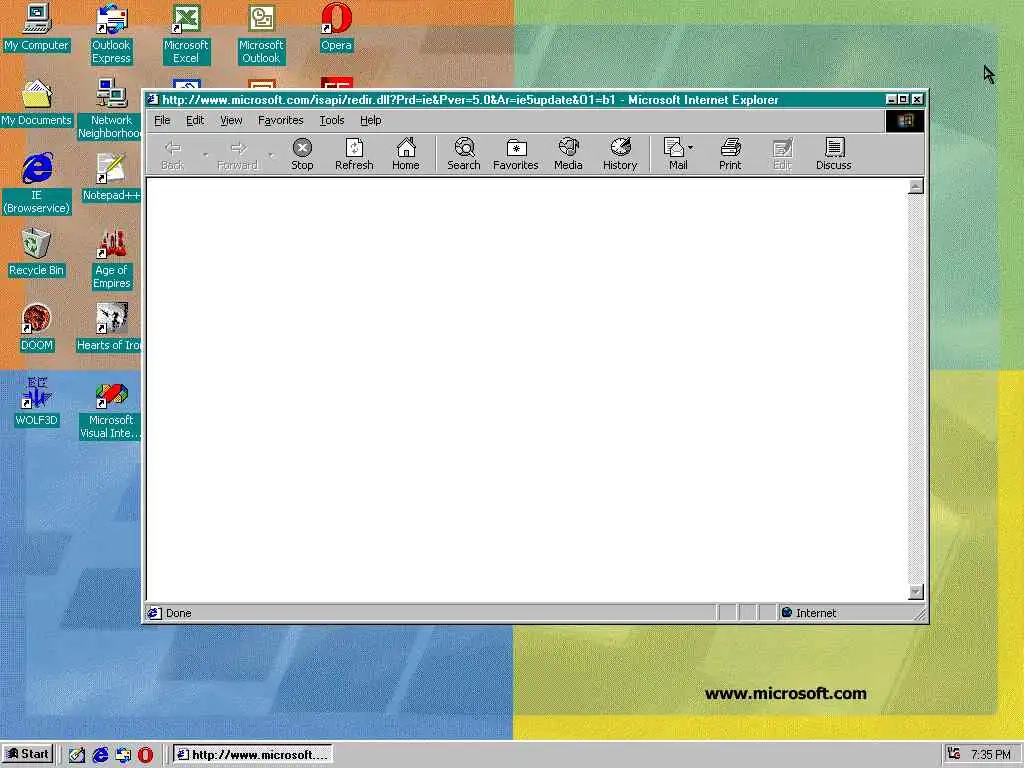1024x768 pixels.
Task: Select Microsoft Visual InterDev shortcut
Action: (x=110, y=409)
